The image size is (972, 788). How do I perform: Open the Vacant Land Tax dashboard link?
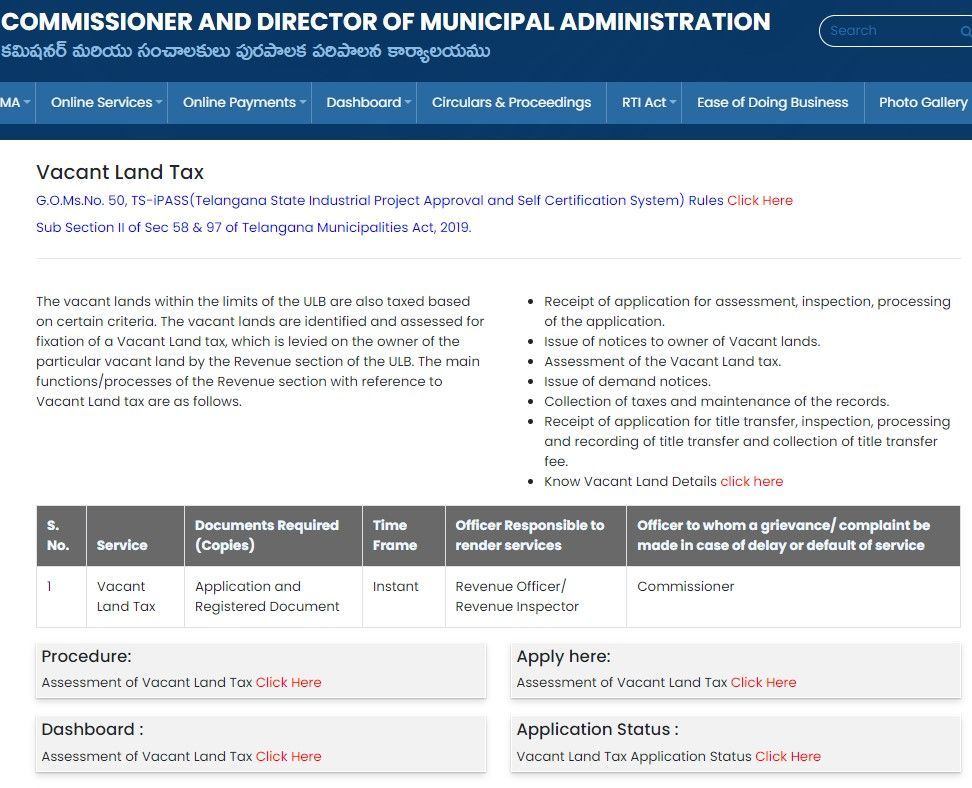(x=288, y=756)
